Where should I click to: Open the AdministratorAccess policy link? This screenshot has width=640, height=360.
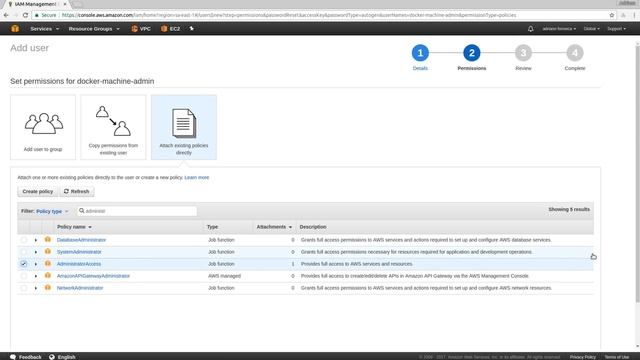[79, 264]
